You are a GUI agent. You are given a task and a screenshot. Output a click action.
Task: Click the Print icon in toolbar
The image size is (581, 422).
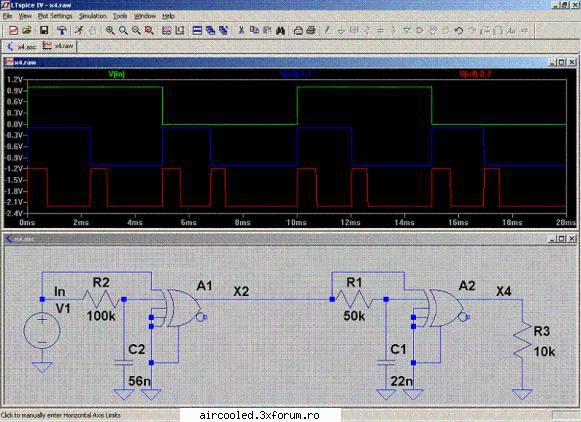point(311,30)
